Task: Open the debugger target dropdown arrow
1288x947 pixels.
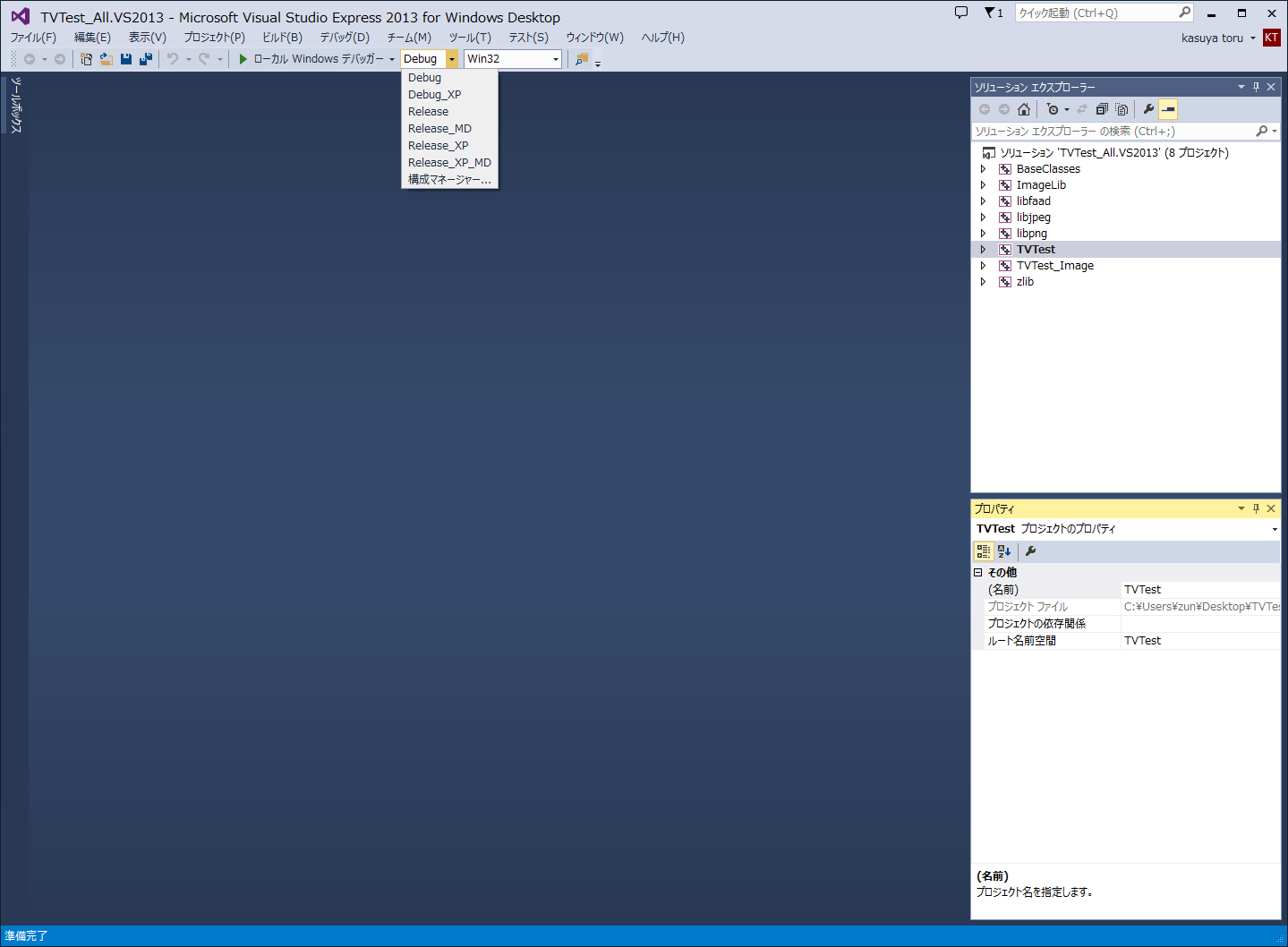Action: 392,59
